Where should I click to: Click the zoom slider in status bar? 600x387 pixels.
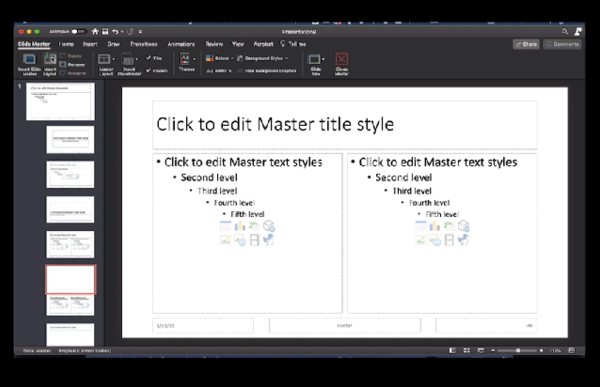click(x=517, y=350)
